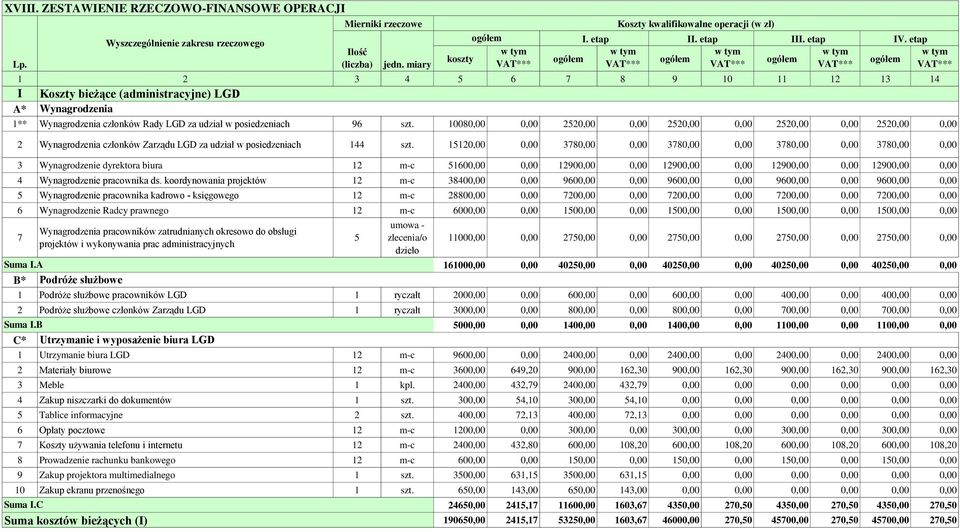Click 'Prowadzenie rachunku bankowego'
The image size is (960, 532).
point(107,460)
